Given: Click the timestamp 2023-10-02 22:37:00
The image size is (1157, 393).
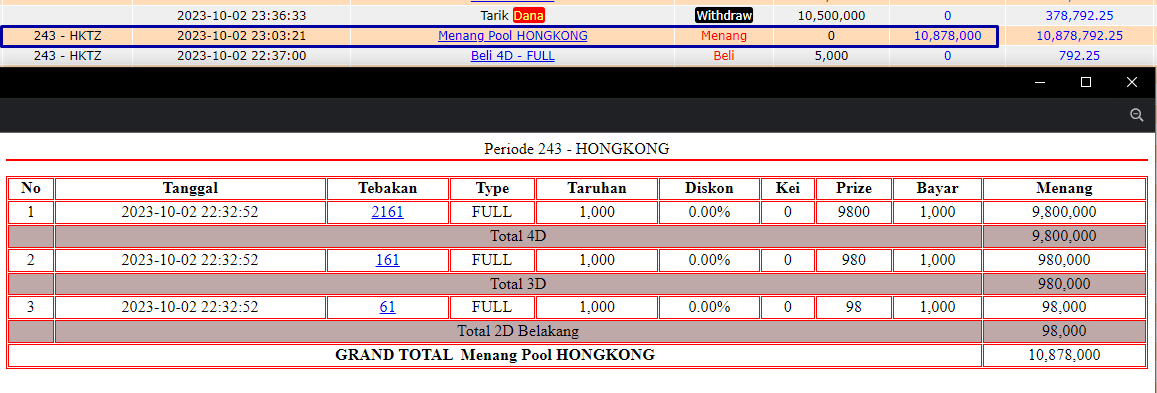Looking at the screenshot, I should tap(241, 55).
